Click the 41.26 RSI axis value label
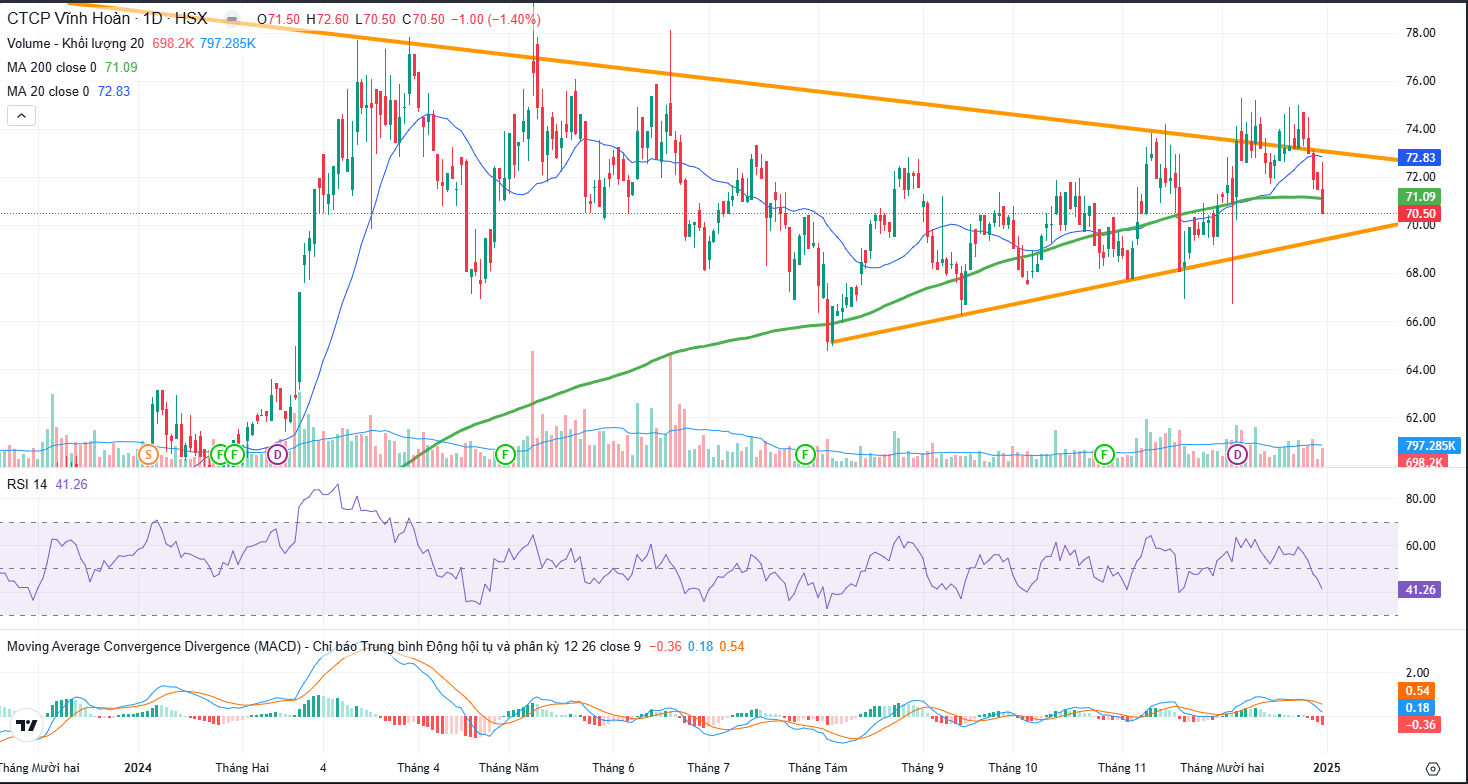Screen dimensions: 1468x784 tap(1421, 590)
